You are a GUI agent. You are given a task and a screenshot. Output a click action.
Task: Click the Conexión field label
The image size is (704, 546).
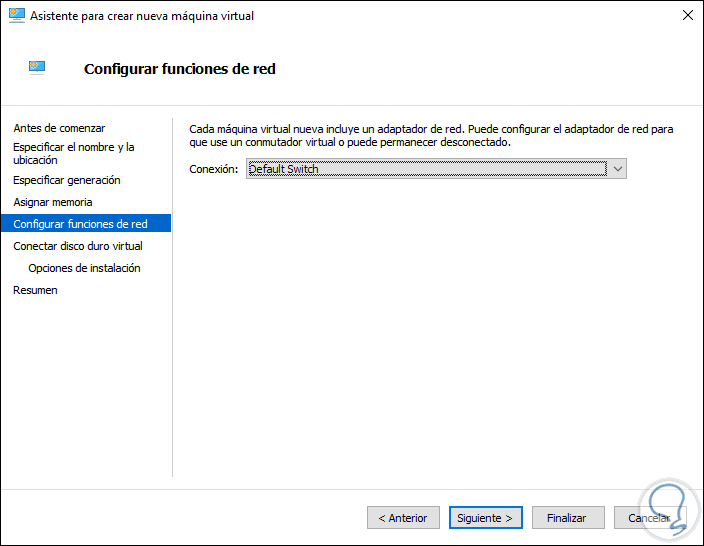(x=214, y=169)
